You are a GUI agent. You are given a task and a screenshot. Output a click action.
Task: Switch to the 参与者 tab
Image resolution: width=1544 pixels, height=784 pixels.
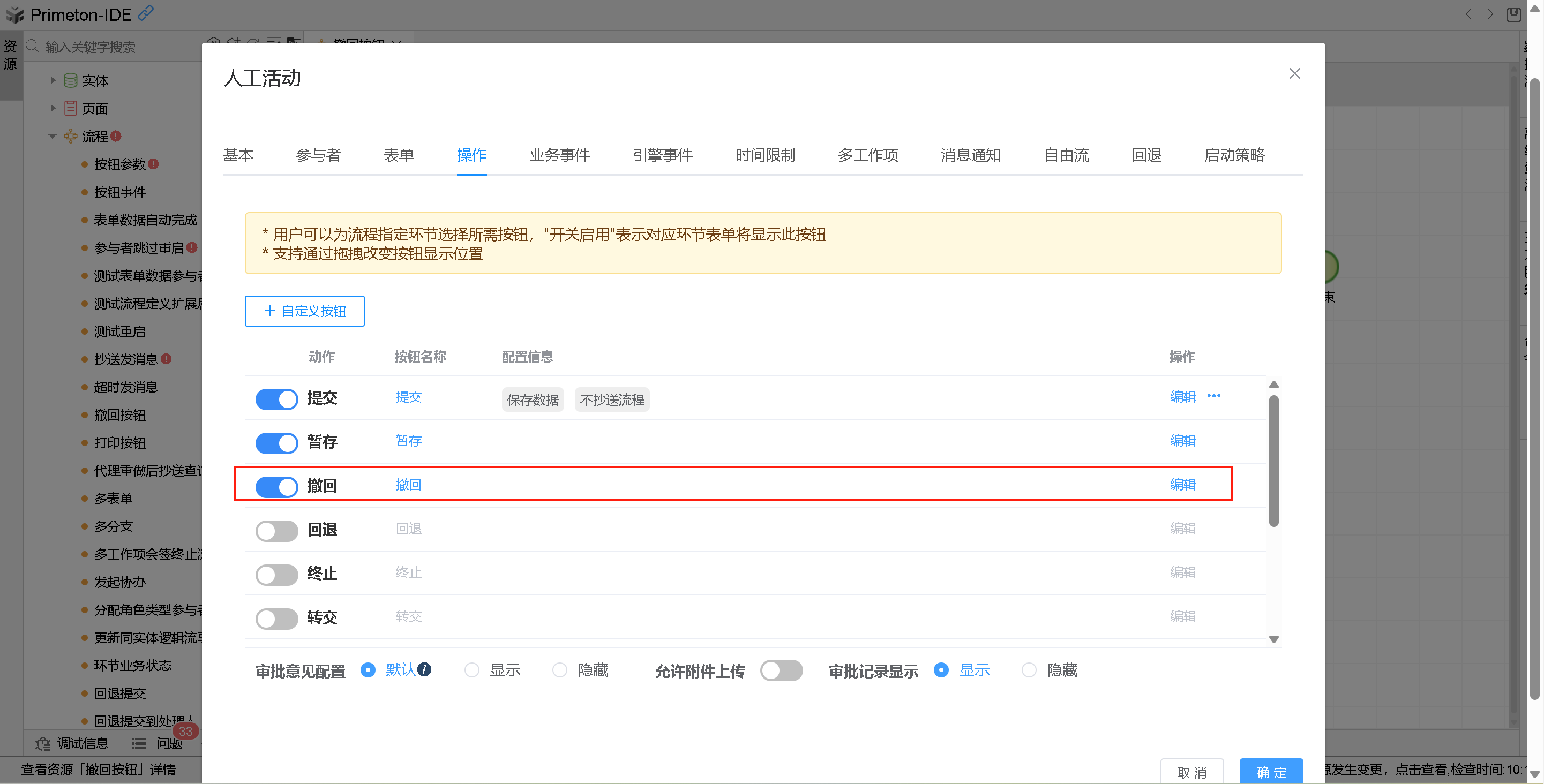pyautogui.click(x=318, y=155)
